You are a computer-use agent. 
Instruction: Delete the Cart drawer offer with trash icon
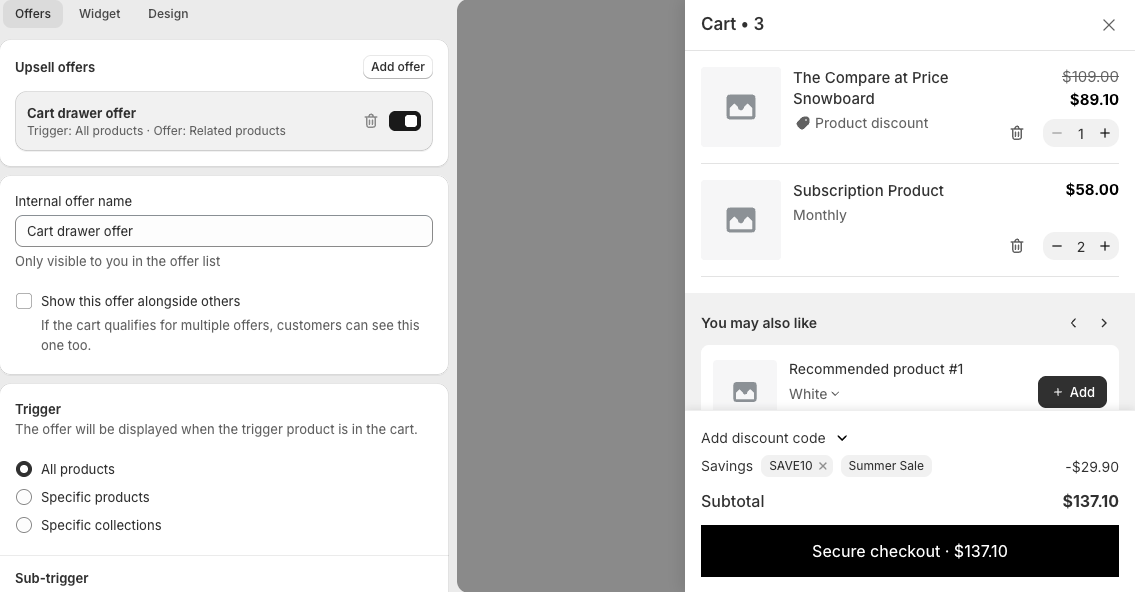[x=371, y=121]
